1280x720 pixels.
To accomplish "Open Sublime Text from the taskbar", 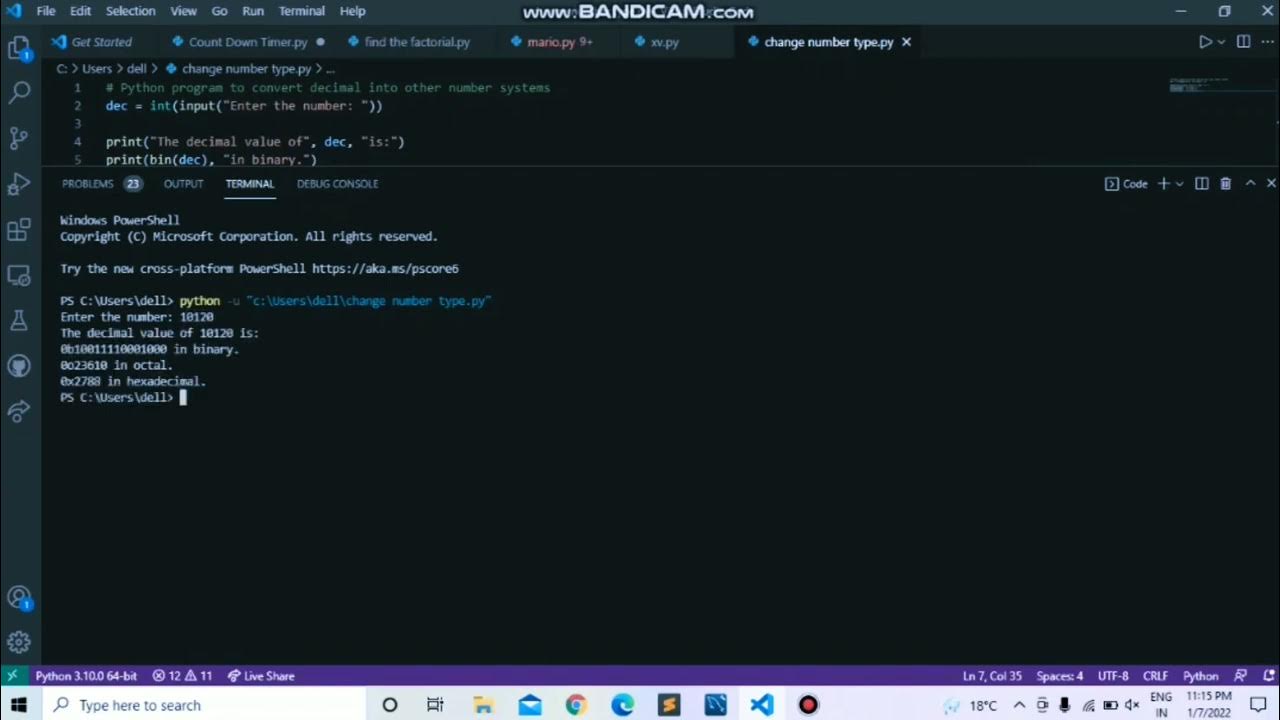I will [669, 705].
